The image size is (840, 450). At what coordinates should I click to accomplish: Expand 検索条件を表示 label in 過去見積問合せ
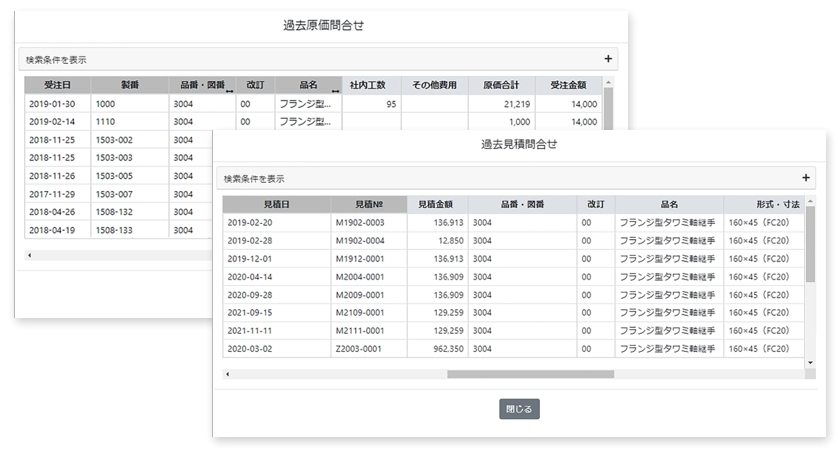click(x=254, y=179)
